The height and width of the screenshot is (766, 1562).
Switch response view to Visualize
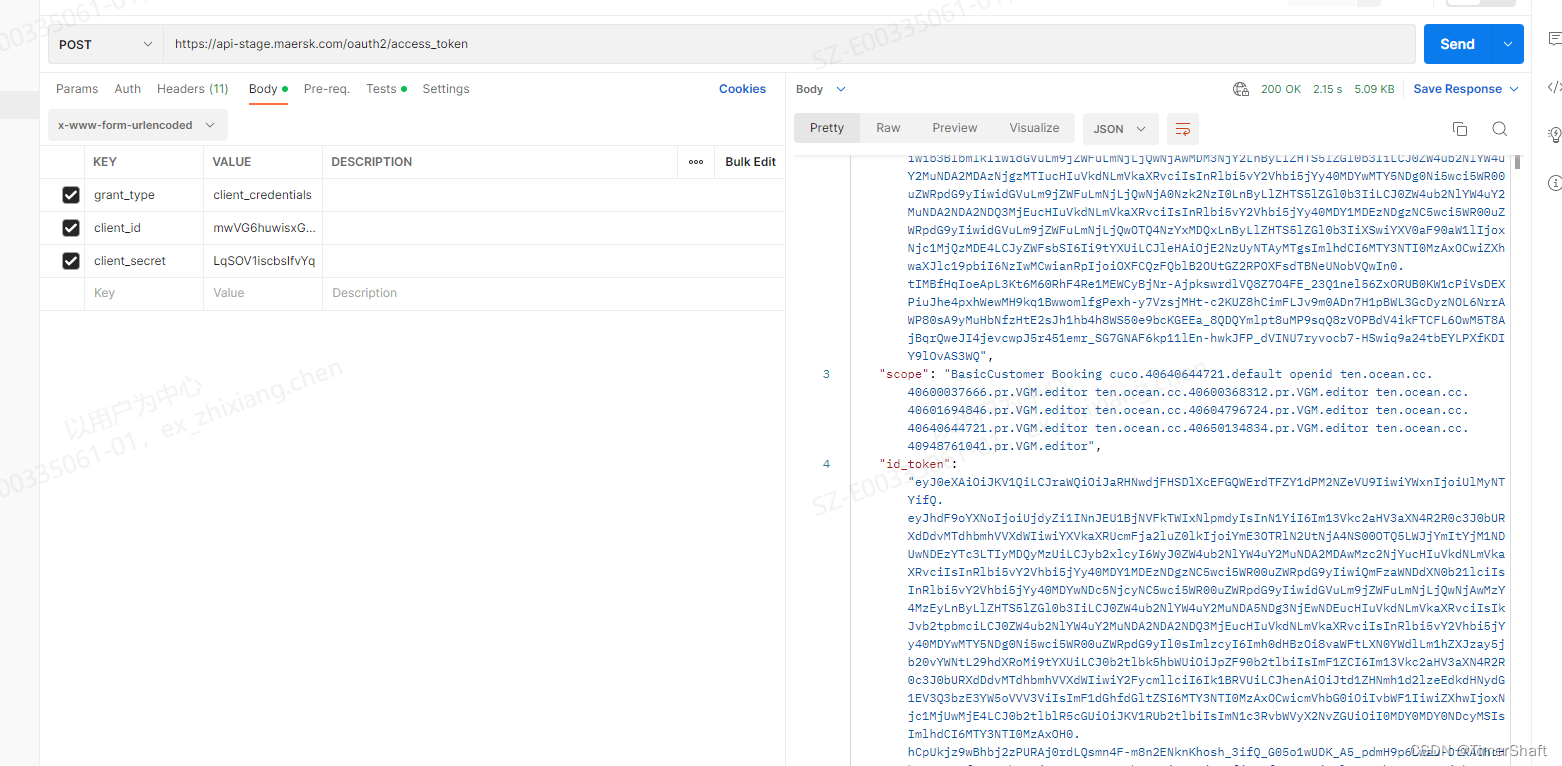pos(1034,128)
